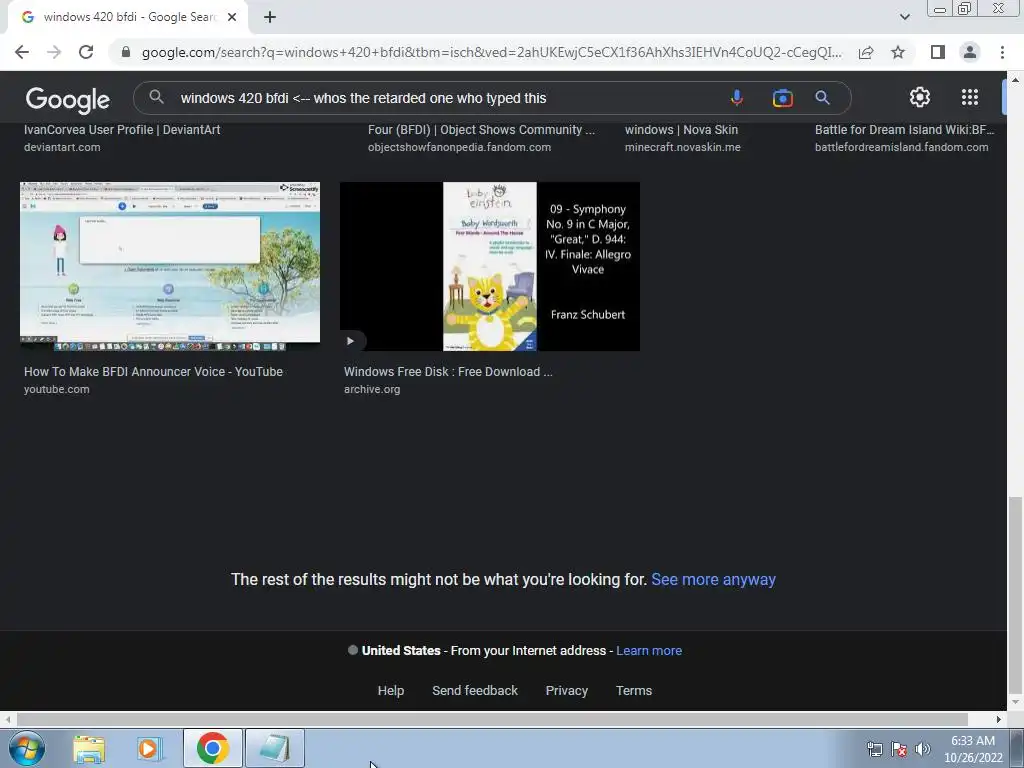1024x768 pixels.
Task: Open Windows Explorer from the taskbar
Action: (89, 748)
